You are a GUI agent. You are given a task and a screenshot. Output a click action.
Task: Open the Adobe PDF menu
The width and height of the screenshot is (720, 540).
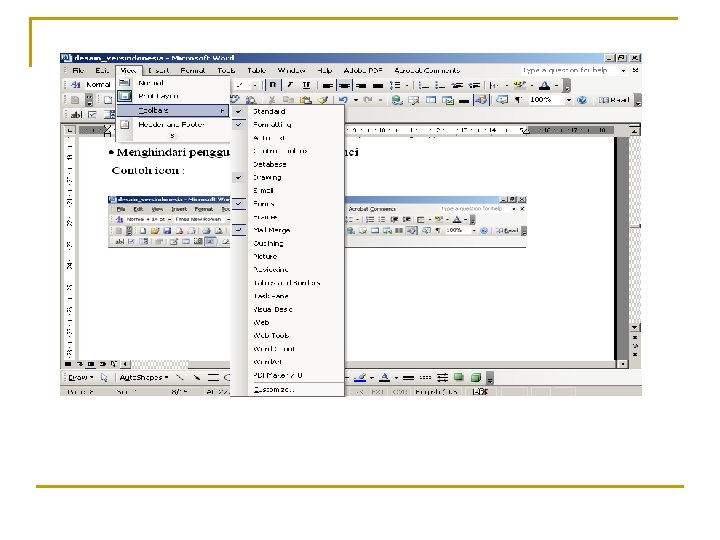coord(363,70)
